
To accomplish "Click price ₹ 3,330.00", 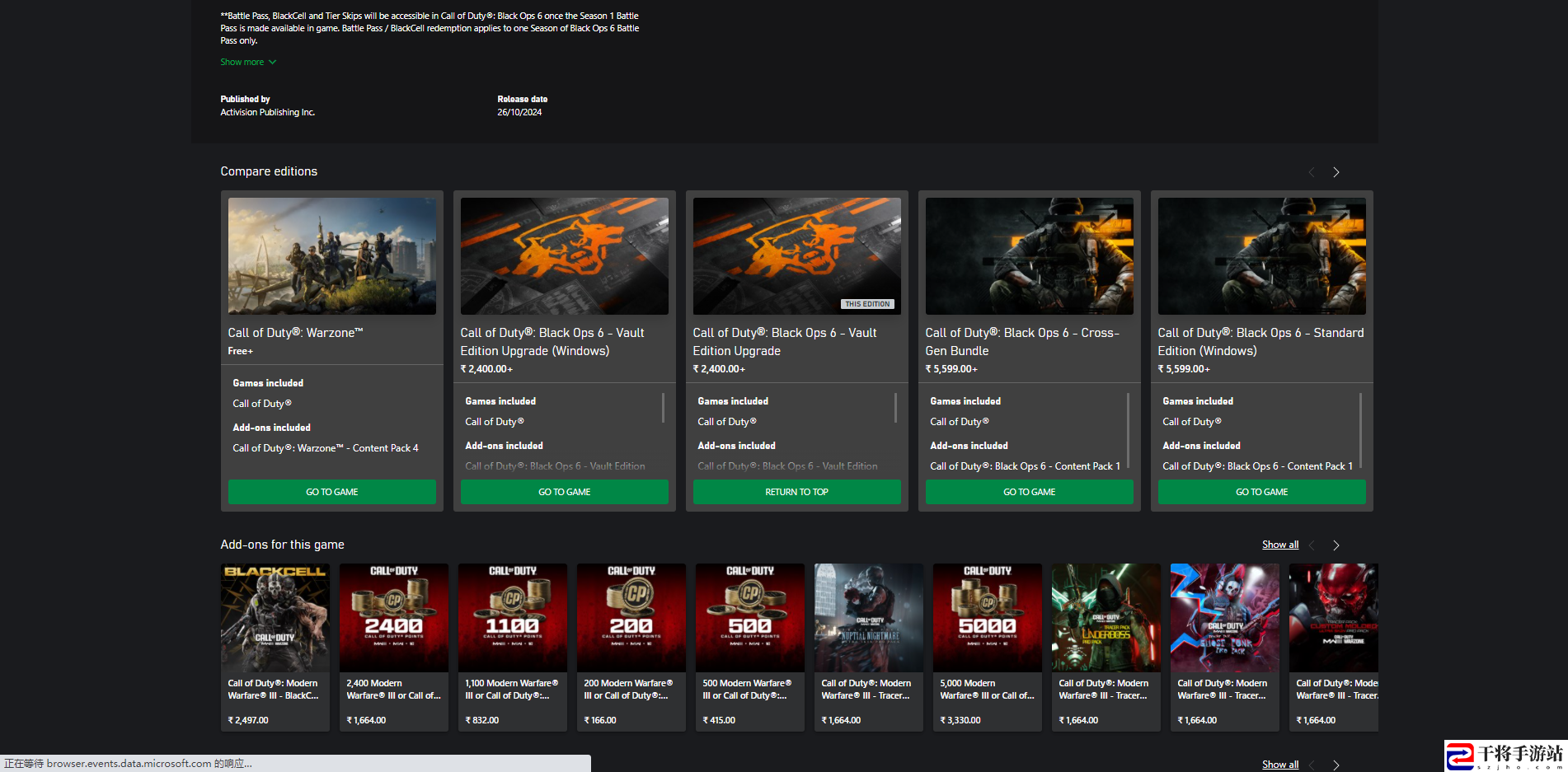I will click(x=960, y=720).
